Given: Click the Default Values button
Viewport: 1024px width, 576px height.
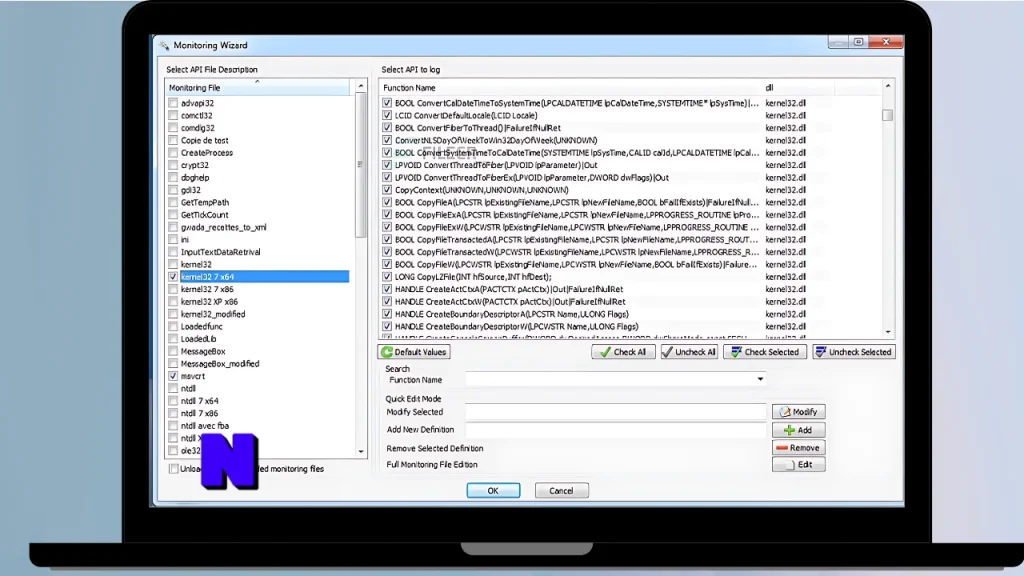Looking at the screenshot, I should [414, 352].
